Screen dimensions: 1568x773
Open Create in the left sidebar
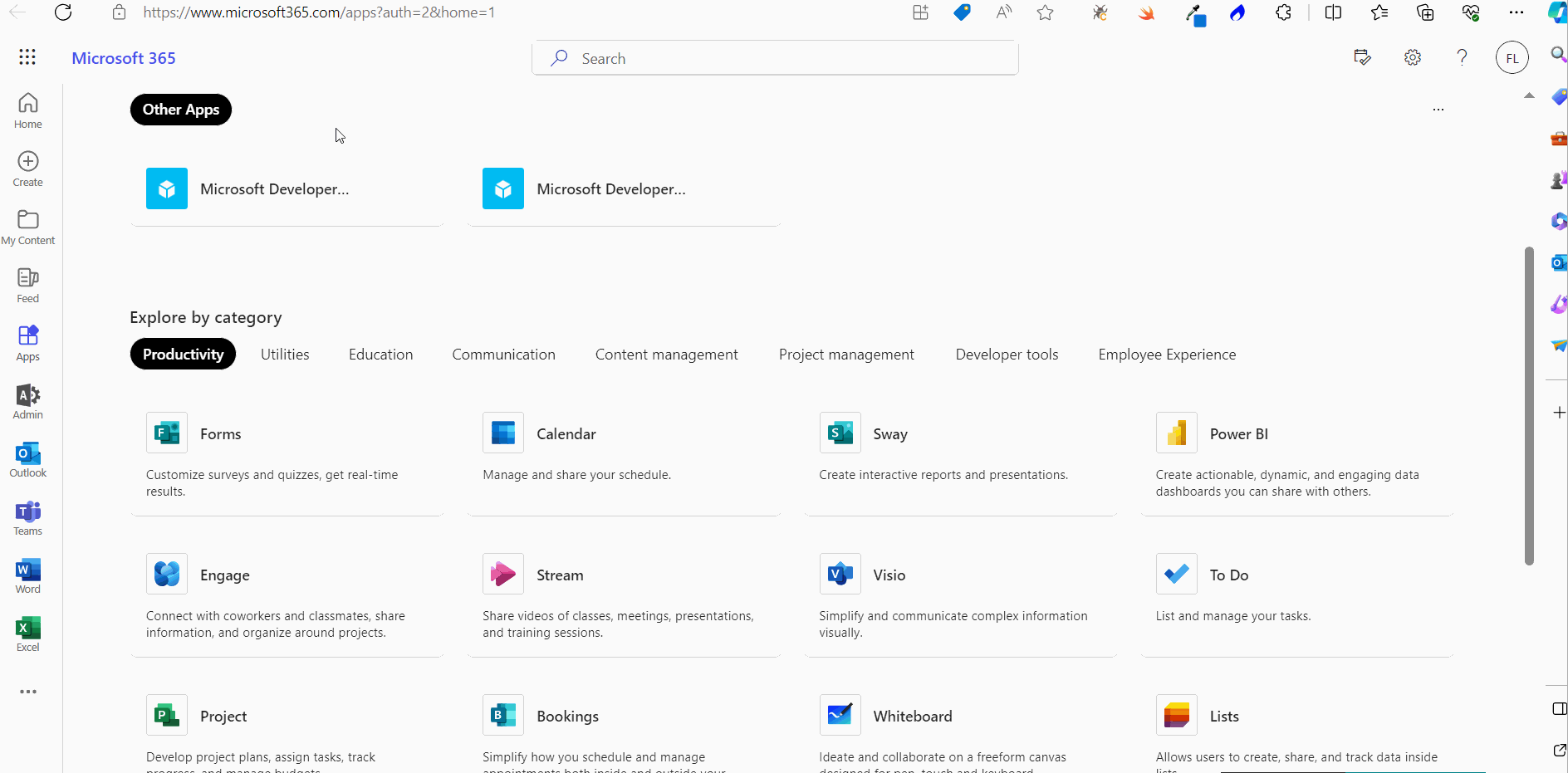(27, 169)
